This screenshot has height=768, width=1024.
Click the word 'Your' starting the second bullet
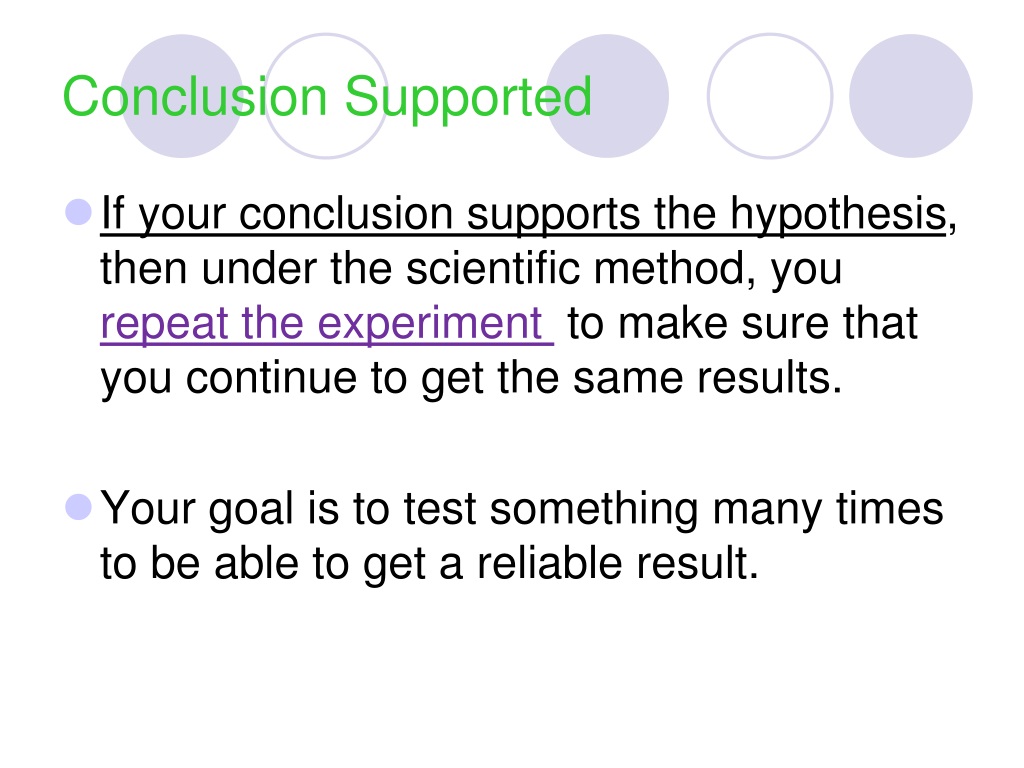pos(148,508)
